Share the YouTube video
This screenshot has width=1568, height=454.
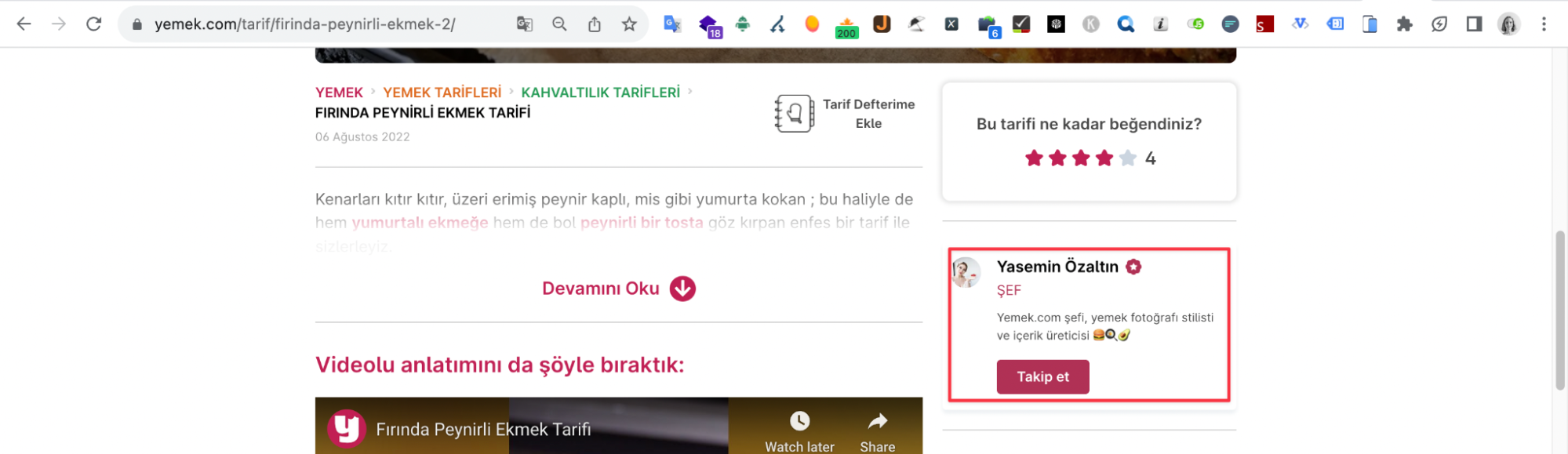[877, 432]
